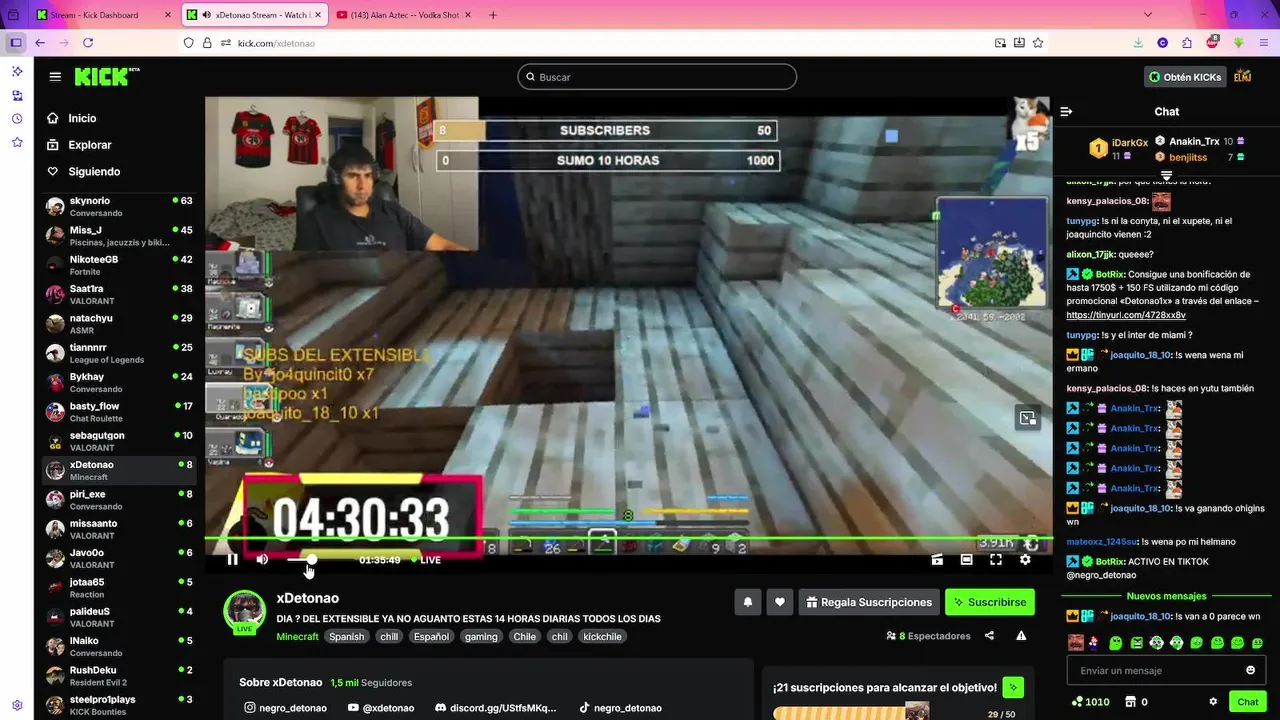Viewport: 1280px width, 720px height.
Task: Enable notifications bell for xDetonao
Action: 747,602
